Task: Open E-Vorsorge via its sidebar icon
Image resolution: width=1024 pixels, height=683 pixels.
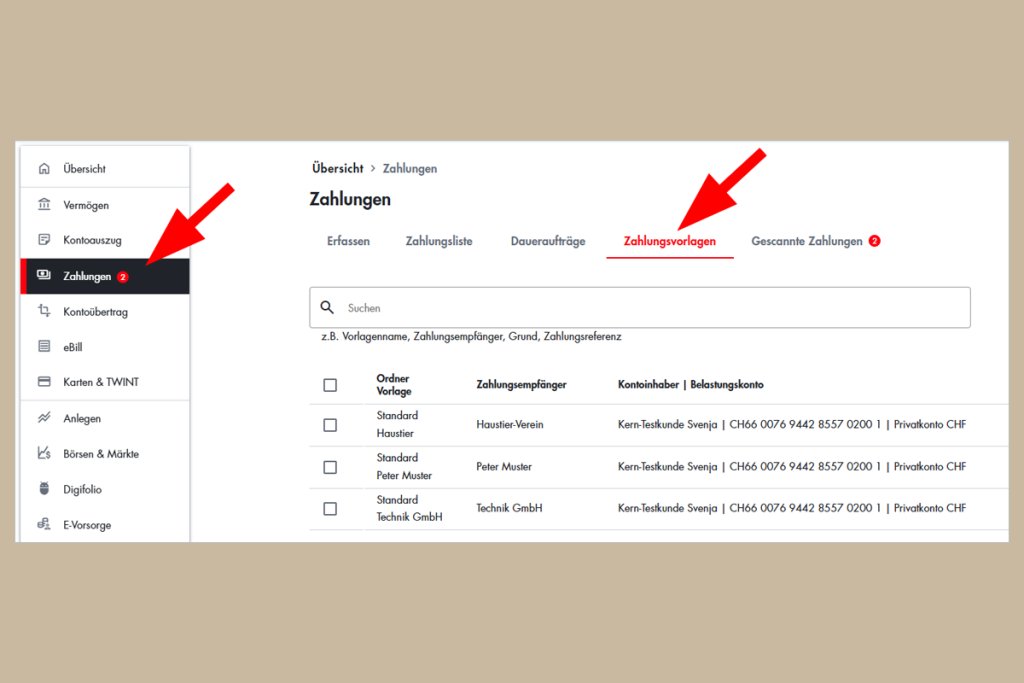Action: coord(44,525)
